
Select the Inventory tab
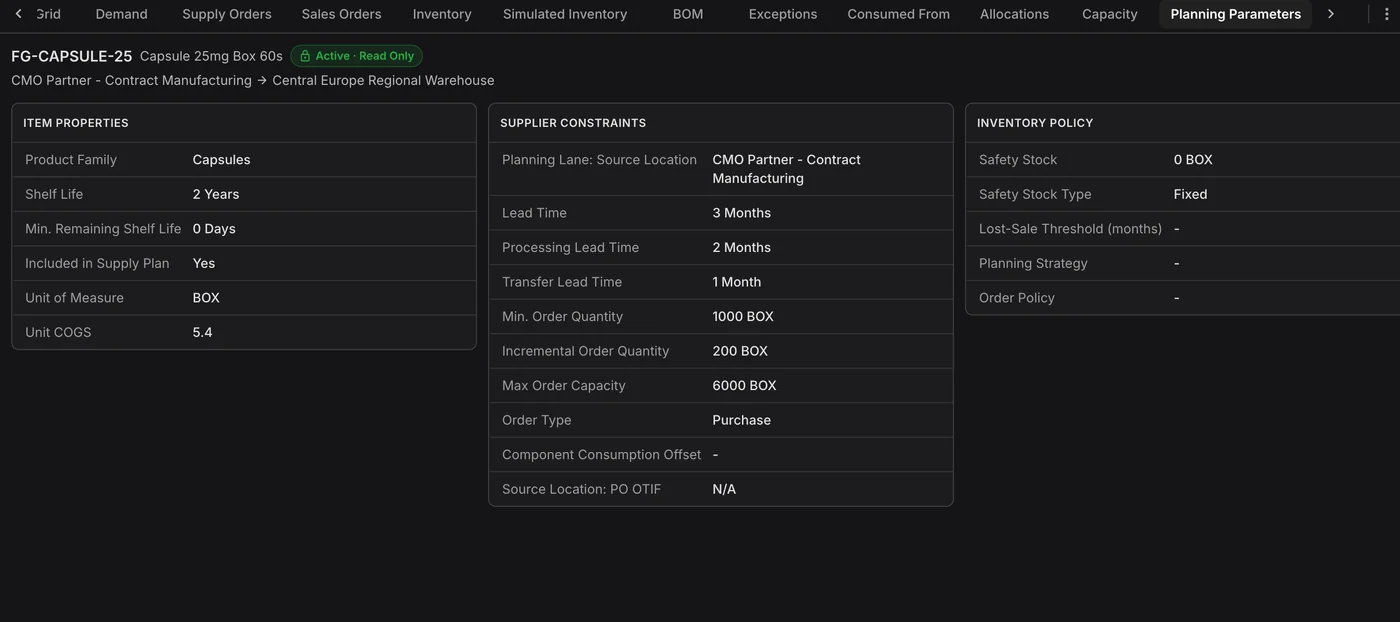click(442, 14)
